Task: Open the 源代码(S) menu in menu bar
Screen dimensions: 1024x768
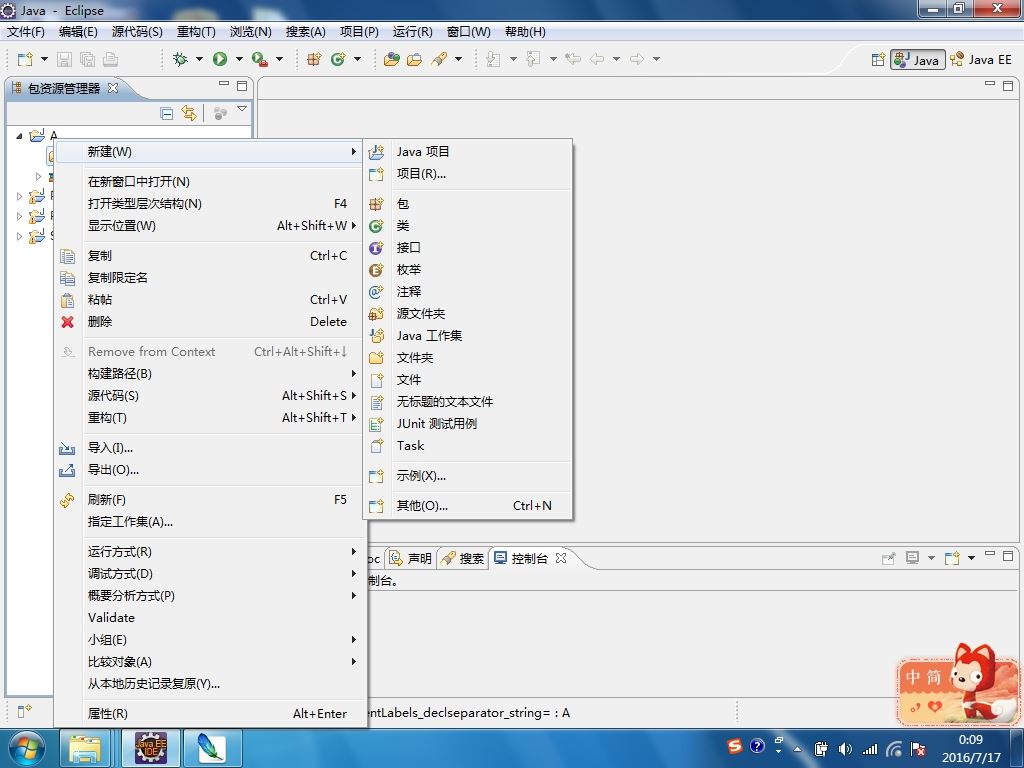Action: coord(137,31)
